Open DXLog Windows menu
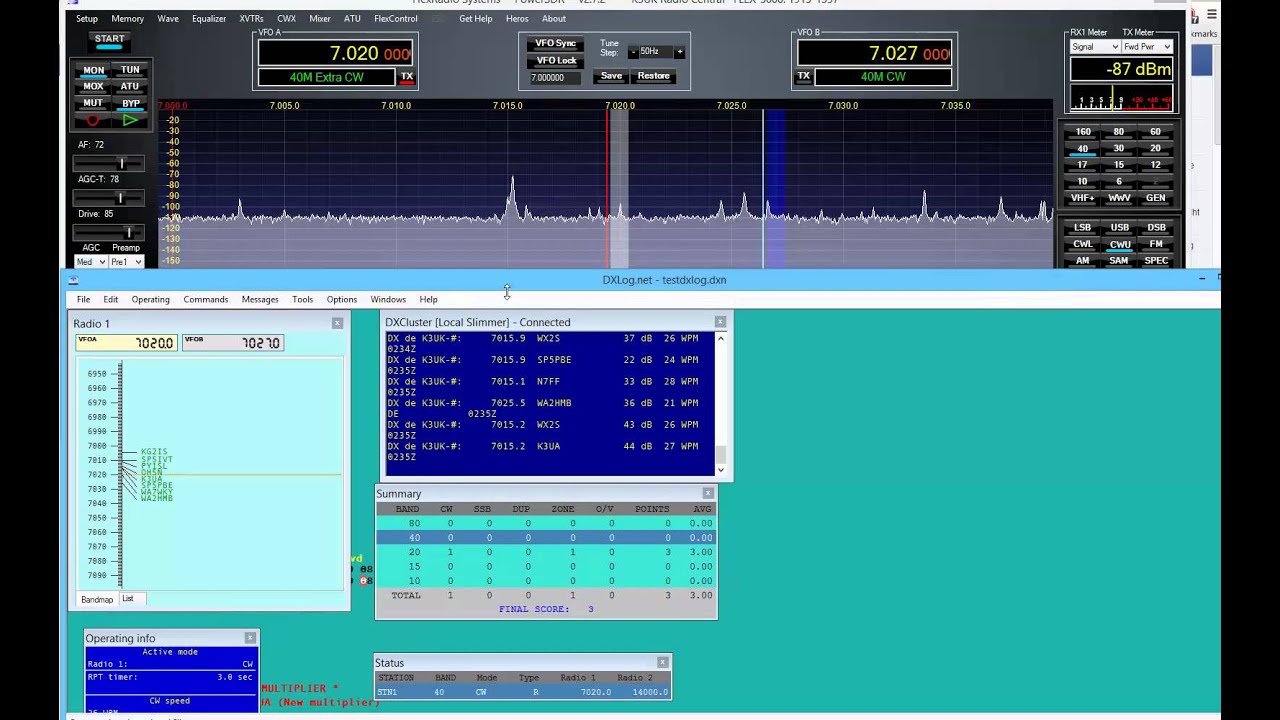The height and width of the screenshot is (720, 1280). pyautogui.click(x=388, y=300)
